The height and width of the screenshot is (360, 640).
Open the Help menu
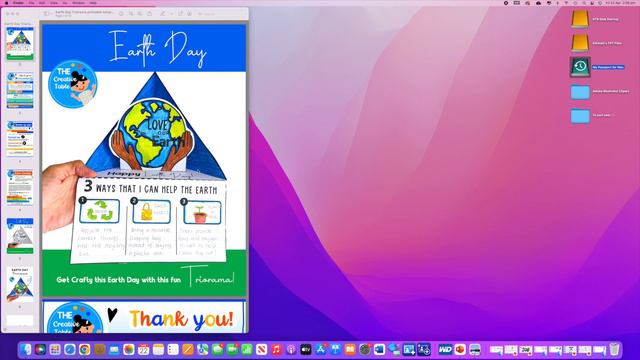(93, 3)
